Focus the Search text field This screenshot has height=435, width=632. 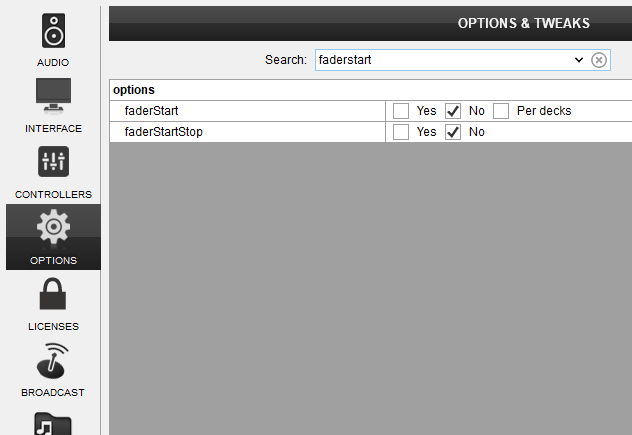(x=443, y=60)
